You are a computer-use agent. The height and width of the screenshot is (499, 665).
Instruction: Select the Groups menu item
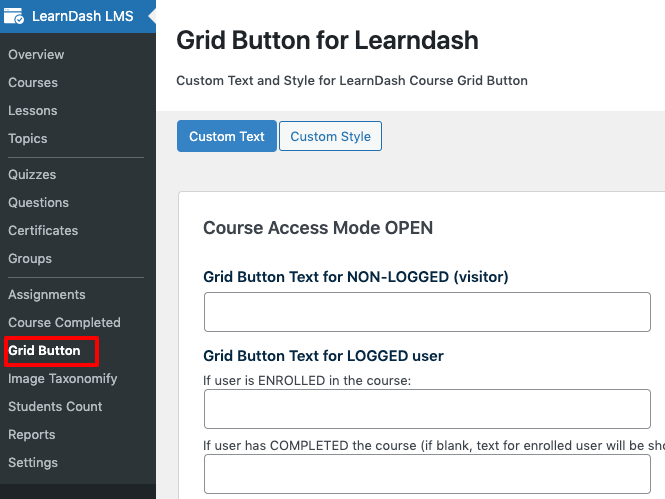point(30,258)
